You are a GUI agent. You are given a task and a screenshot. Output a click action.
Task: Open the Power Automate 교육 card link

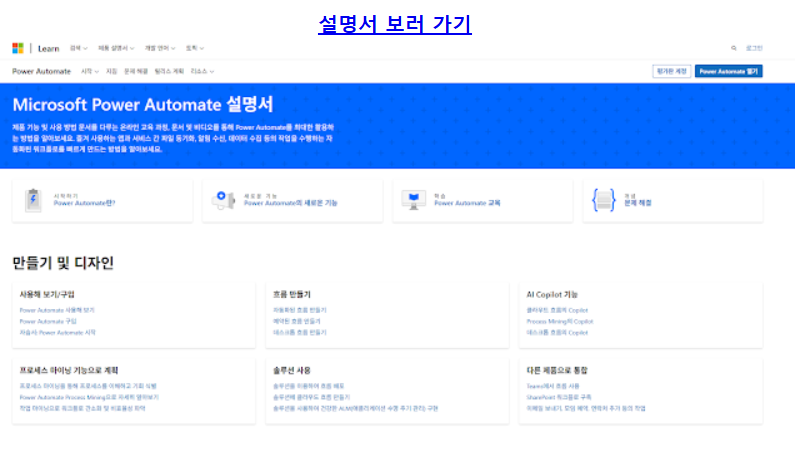tap(467, 203)
